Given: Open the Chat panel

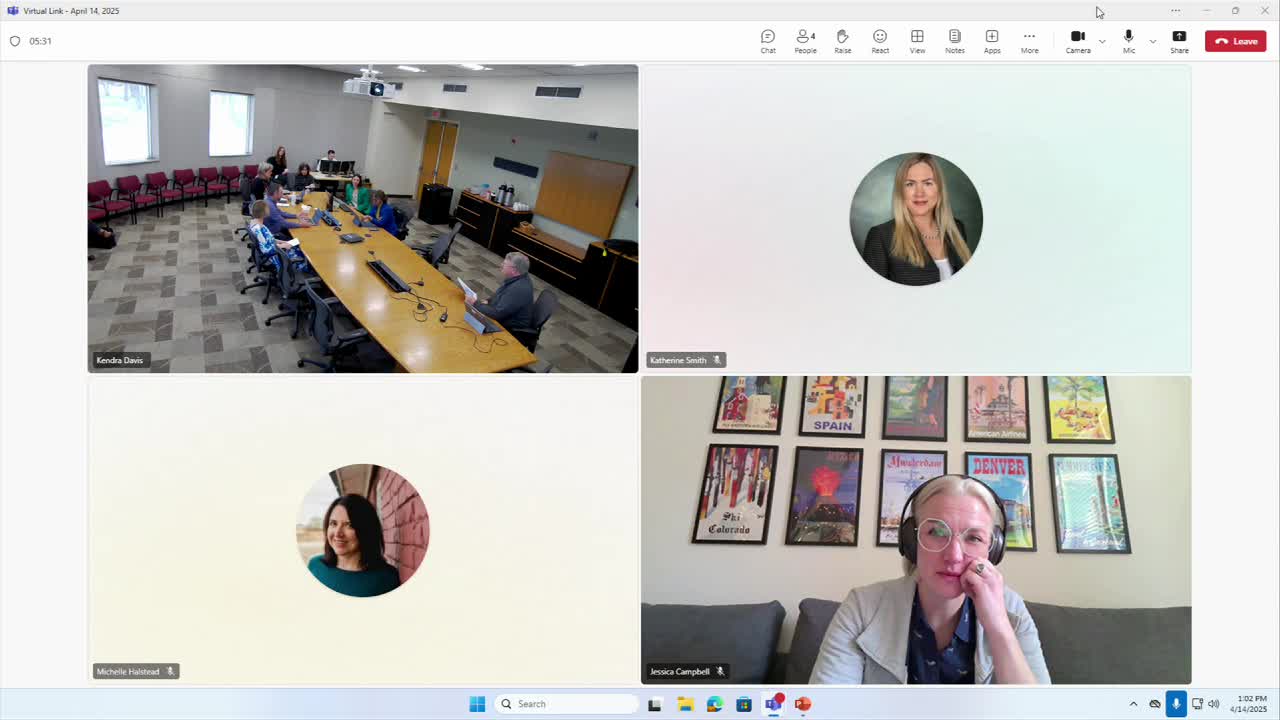Looking at the screenshot, I should [768, 41].
